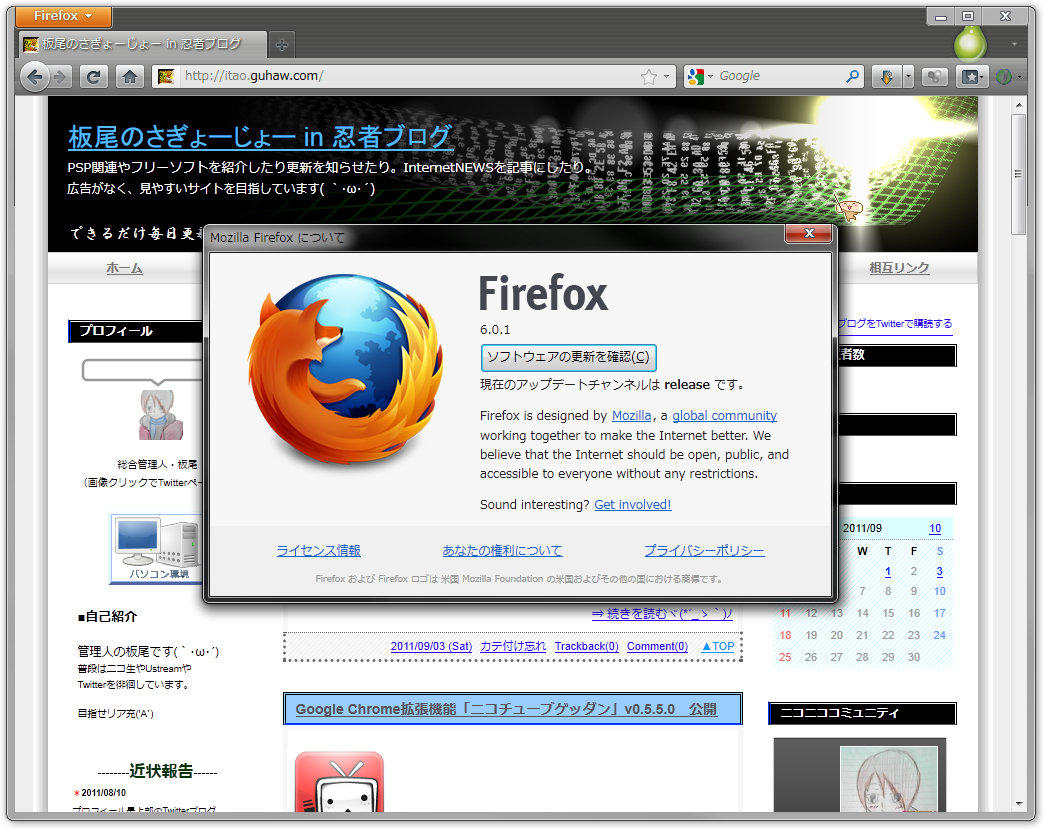Expand the download add-on dropdown arrow
The width and height of the screenshot is (1044, 829).
coord(908,77)
